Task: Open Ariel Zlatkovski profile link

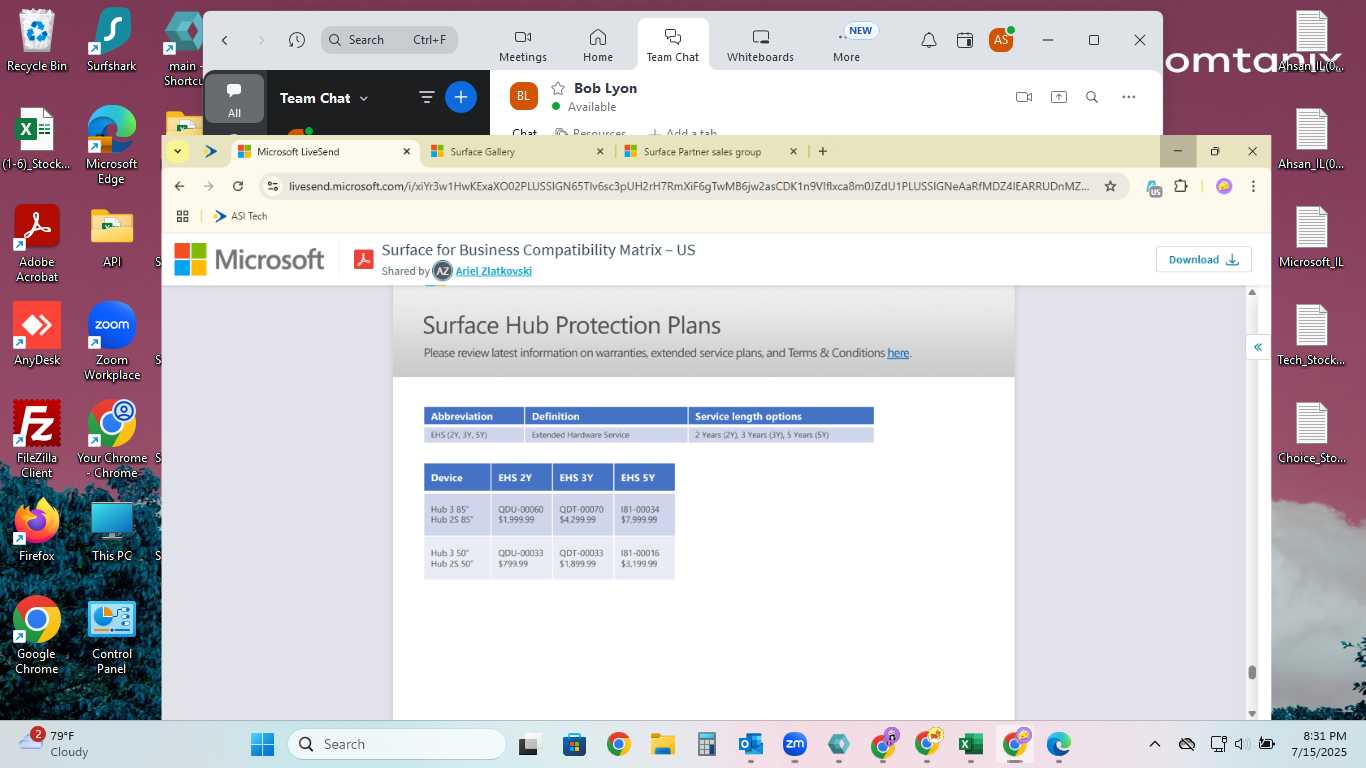Action: tap(493, 271)
